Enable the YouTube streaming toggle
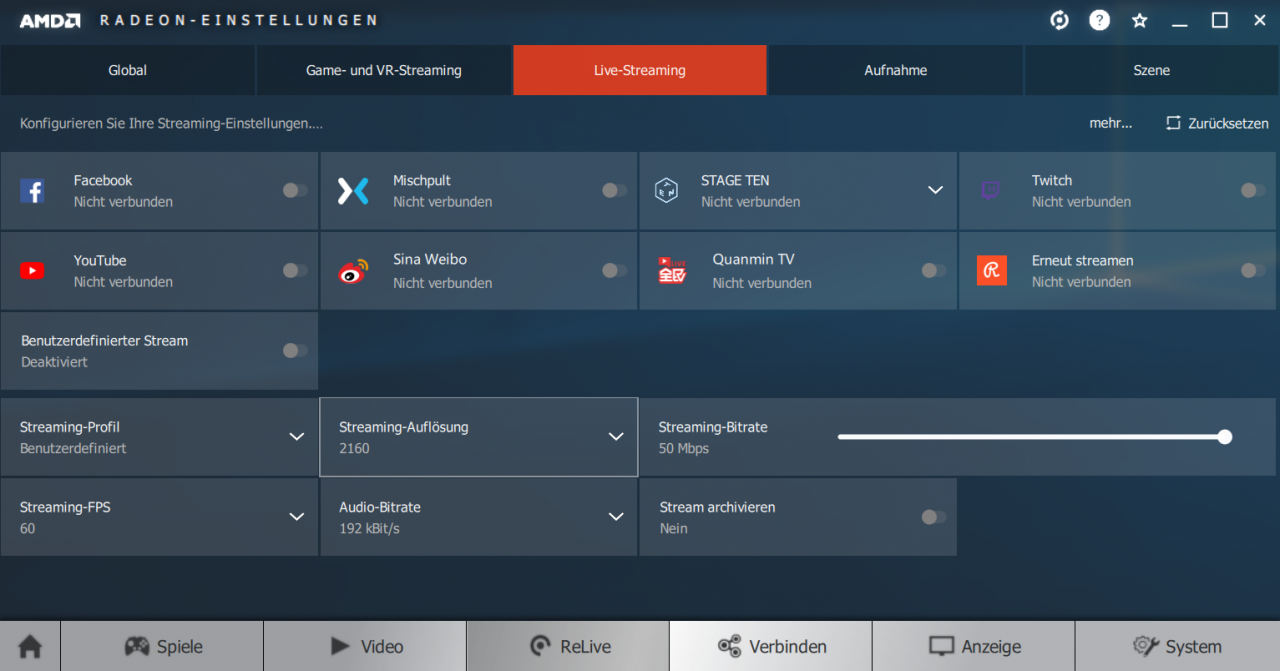Image resolution: width=1280 pixels, height=671 pixels. tap(295, 270)
